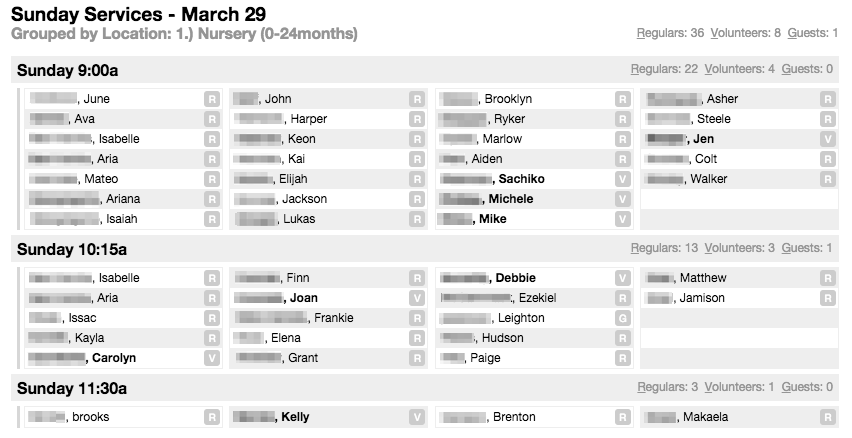Viewport: 852px width, 438px height.
Task: Click the R badge next to June
Action: (x=212, y=99)
